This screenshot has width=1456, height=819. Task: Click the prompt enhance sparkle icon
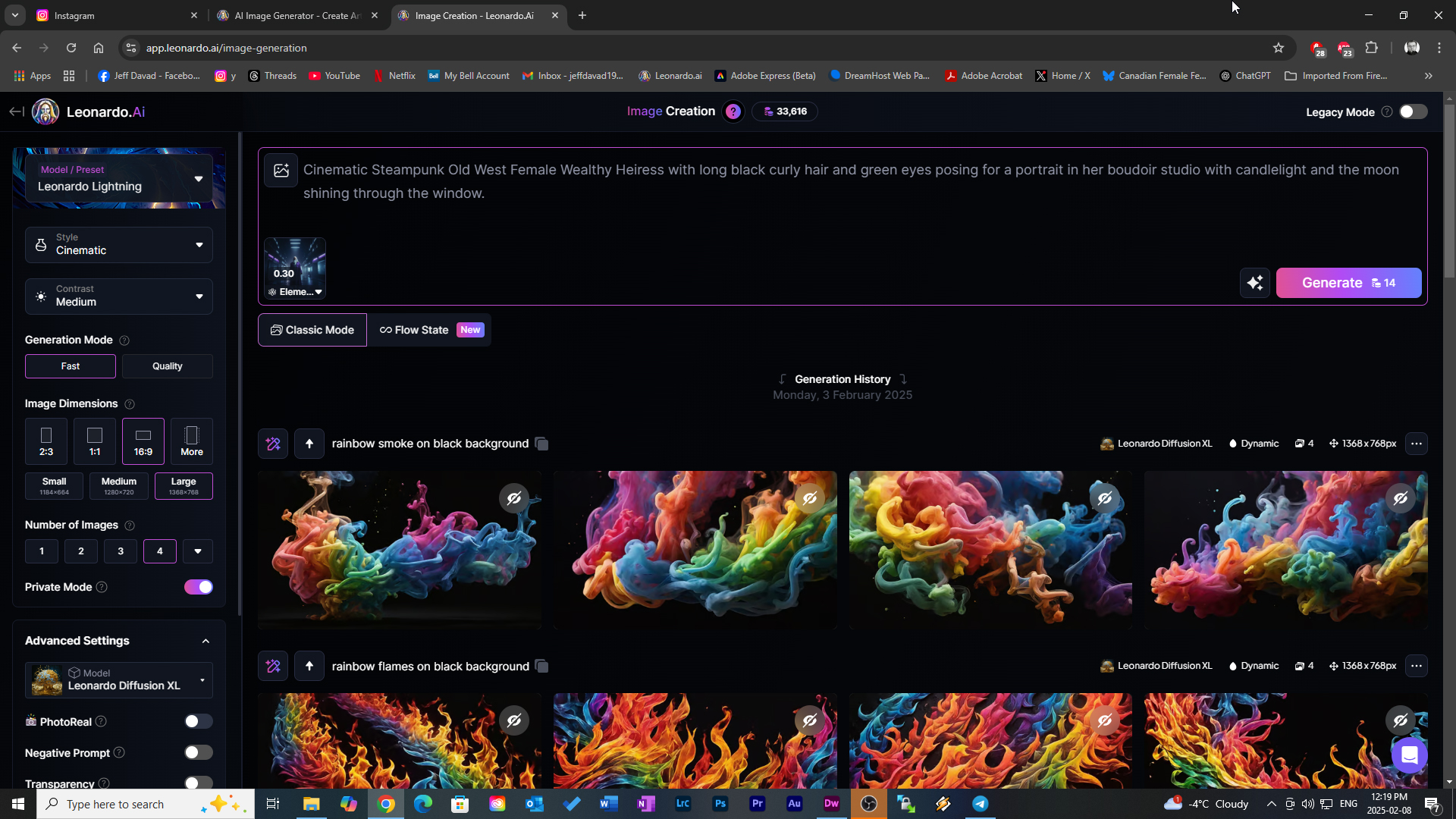(1255, 283)
